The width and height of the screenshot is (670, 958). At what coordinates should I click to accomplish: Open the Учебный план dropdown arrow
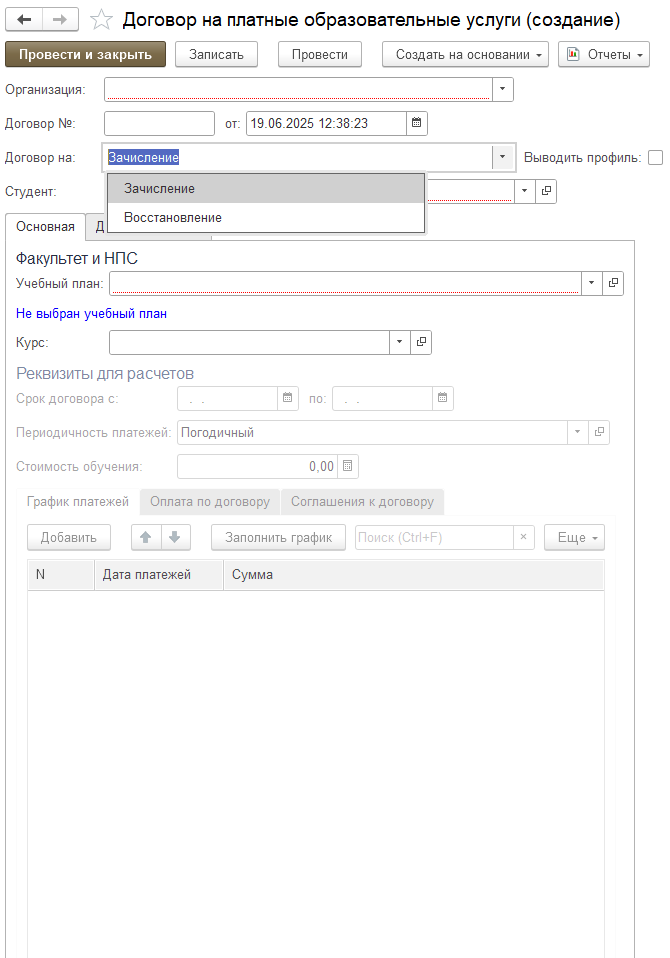coord(592,283)
